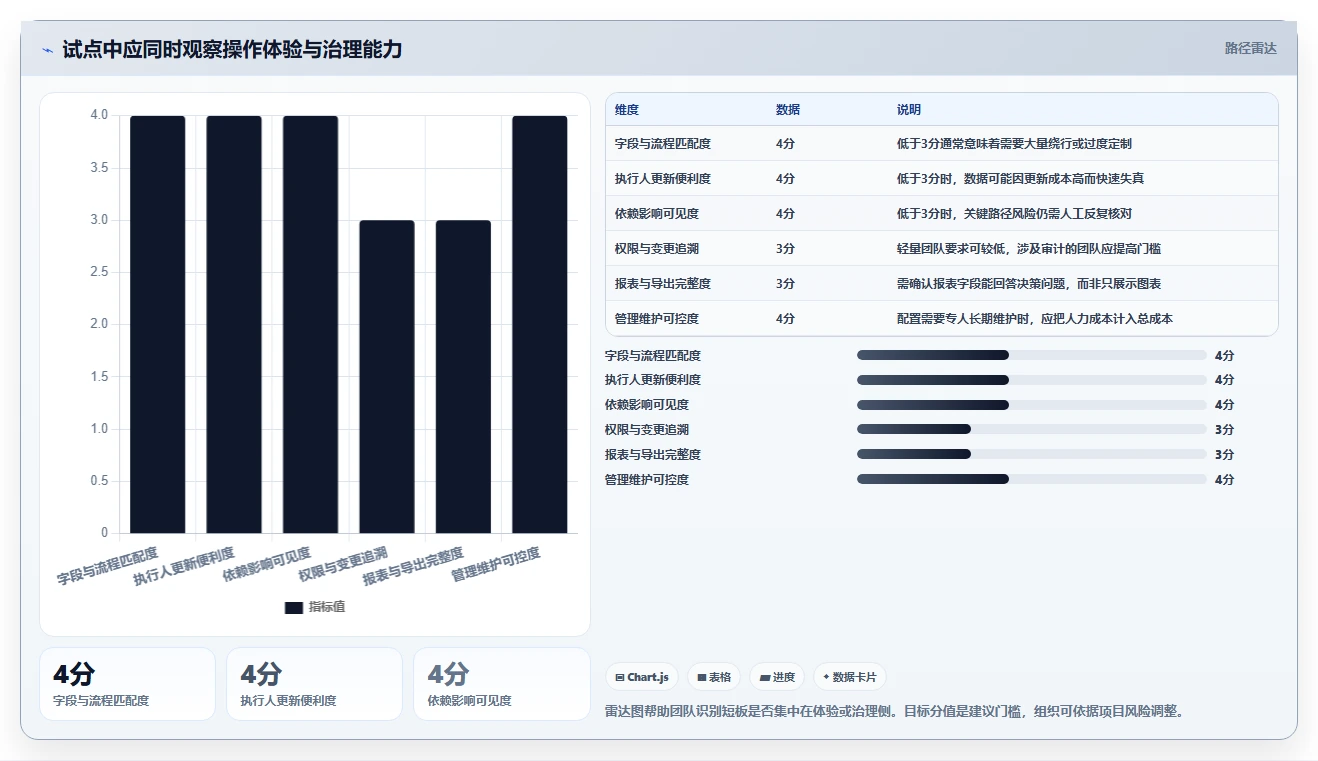
Task: Click the 管理维护可控度 progress bar
Action: click(1032, 479)
